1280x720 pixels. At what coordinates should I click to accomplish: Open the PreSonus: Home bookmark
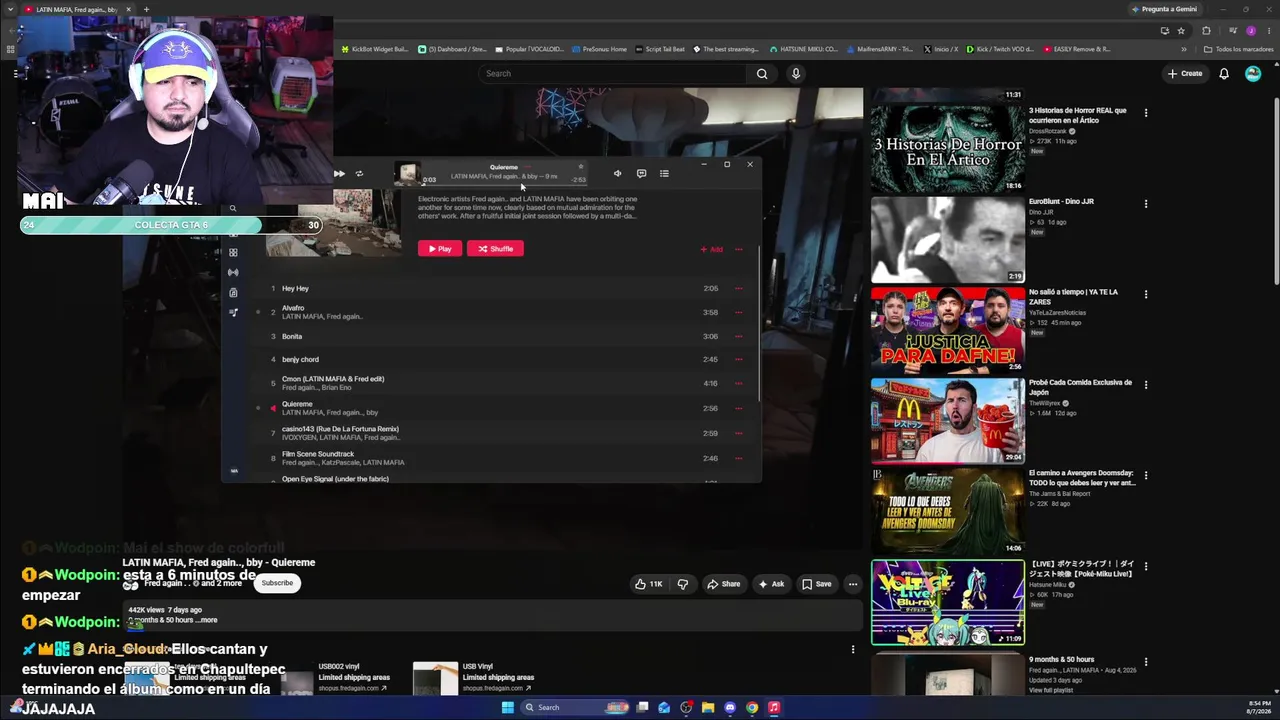(599, 49)
